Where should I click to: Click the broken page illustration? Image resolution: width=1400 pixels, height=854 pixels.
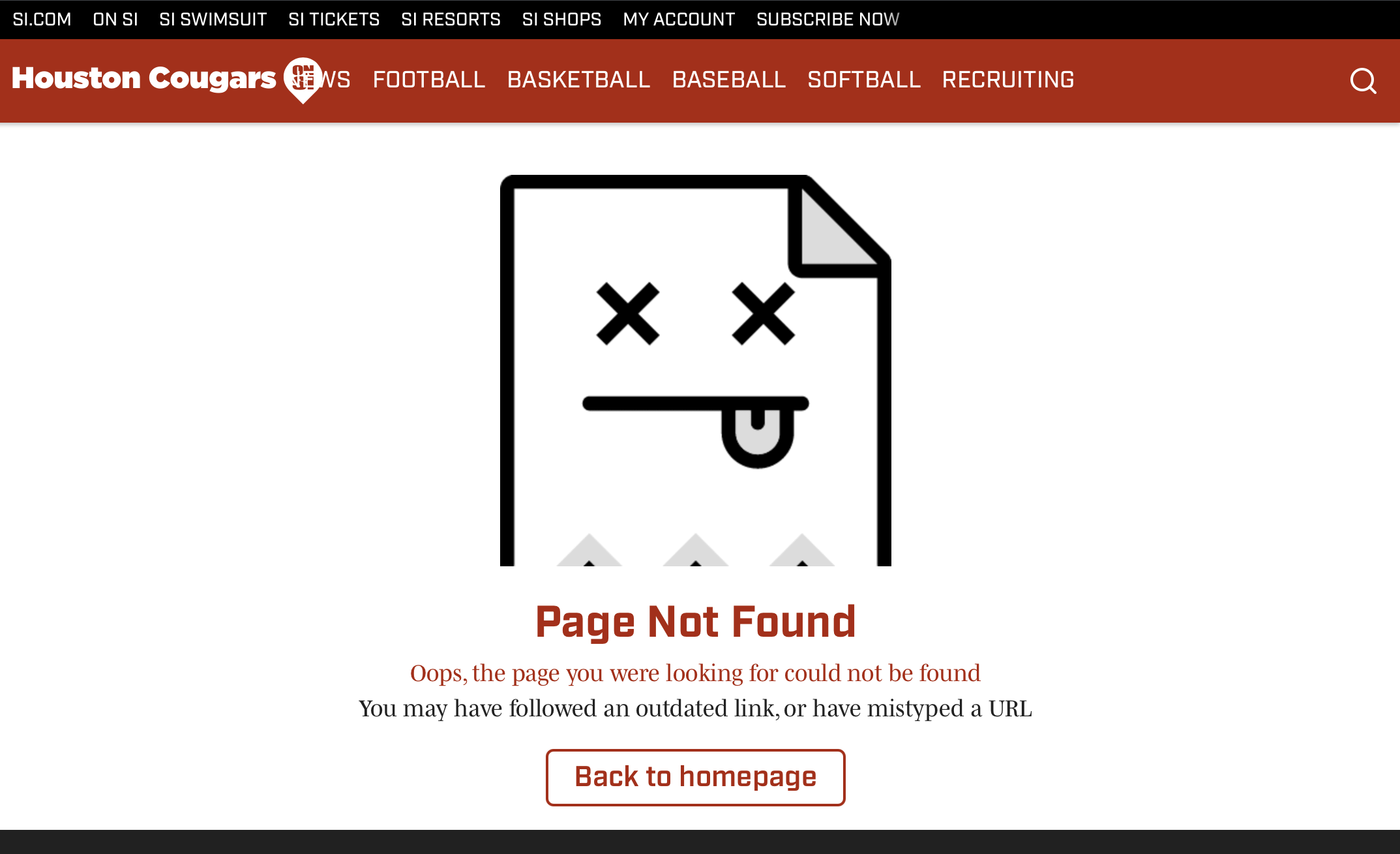point(695,370)
